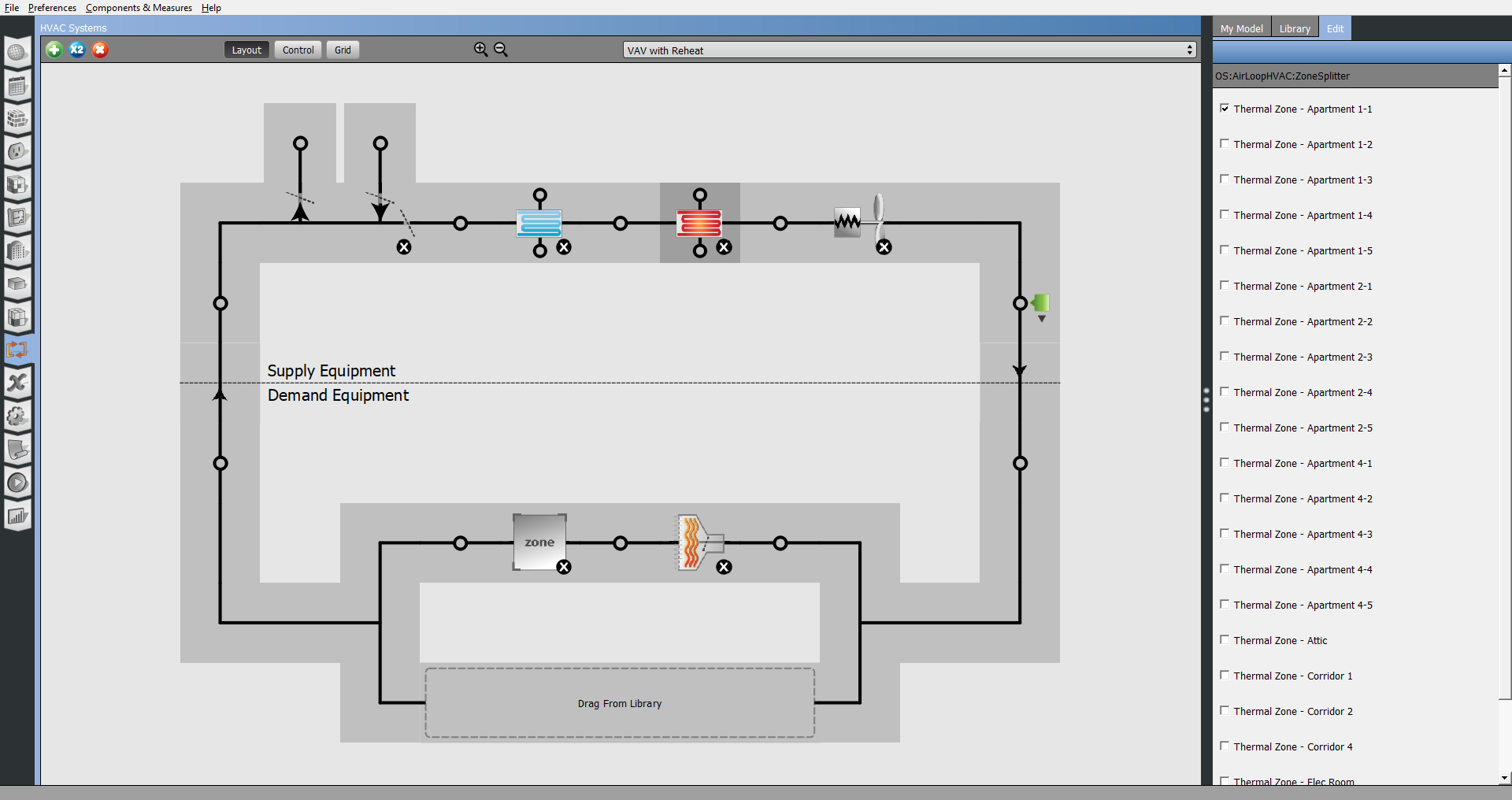Uncheck Thermal Zone - Apartment 1-1

click(1225, 109)
